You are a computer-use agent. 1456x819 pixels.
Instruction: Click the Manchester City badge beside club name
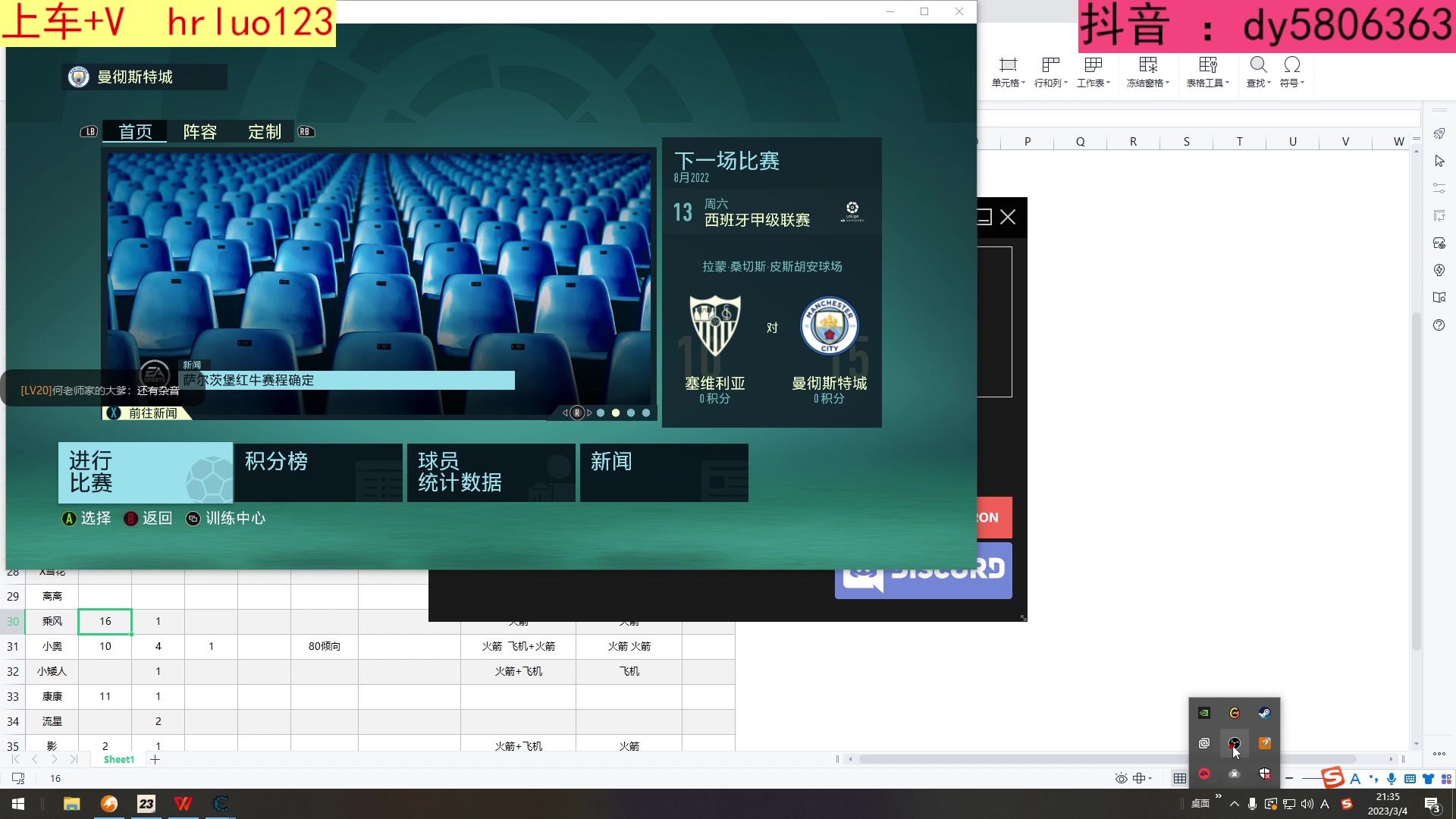[x=78, y=77]
